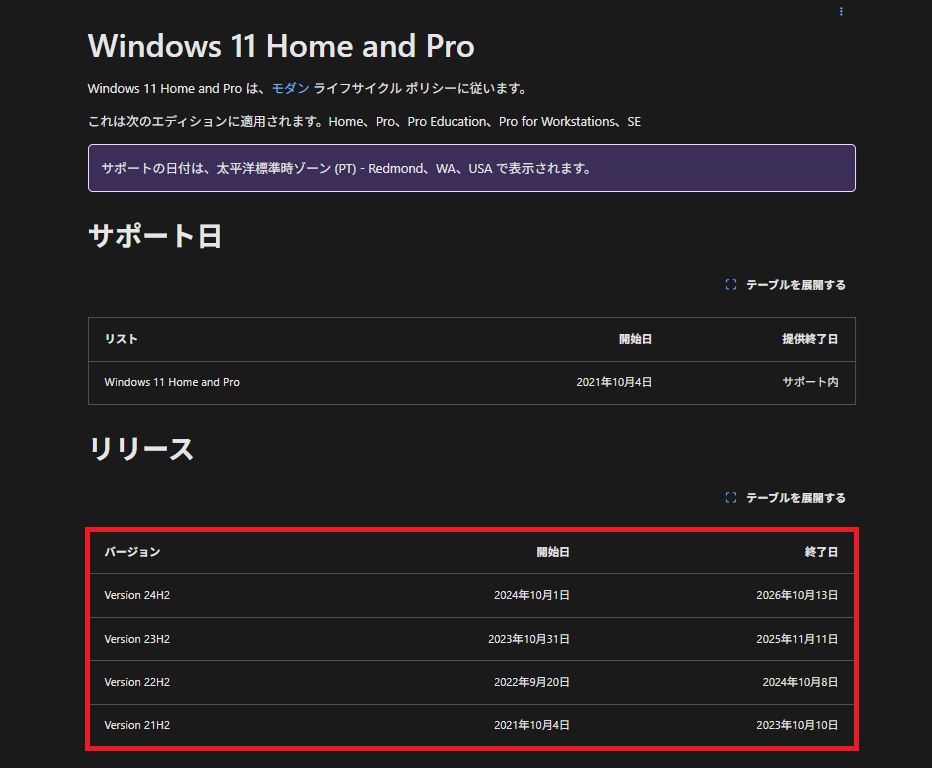
Task: Select the Windows 11 Home and Pro row
Action: 172,382
